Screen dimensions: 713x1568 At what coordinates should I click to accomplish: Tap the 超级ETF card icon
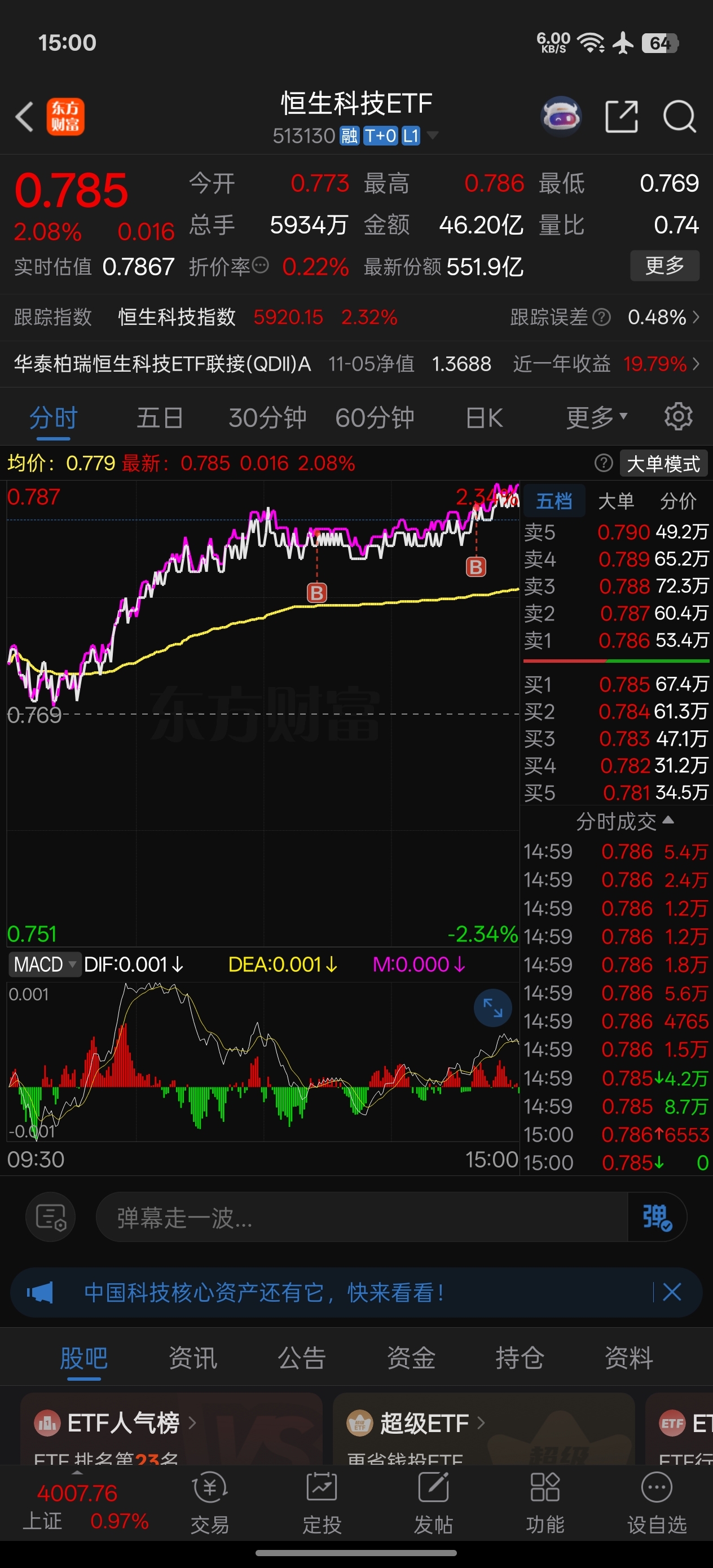(x=359, y=1423)
